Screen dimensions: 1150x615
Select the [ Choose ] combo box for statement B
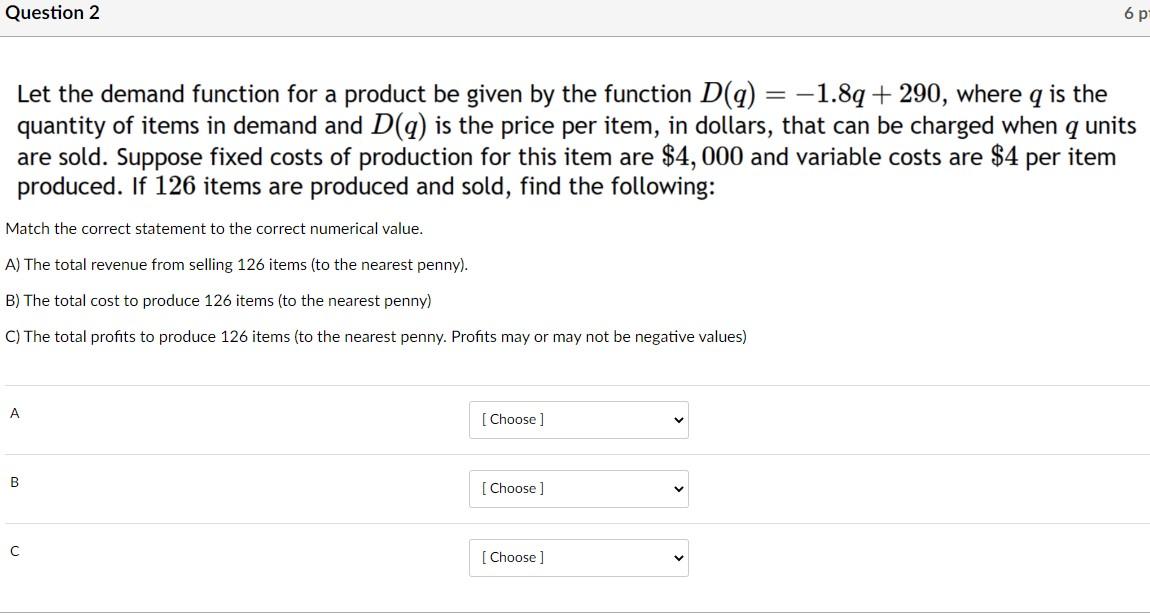coord(578,488)
